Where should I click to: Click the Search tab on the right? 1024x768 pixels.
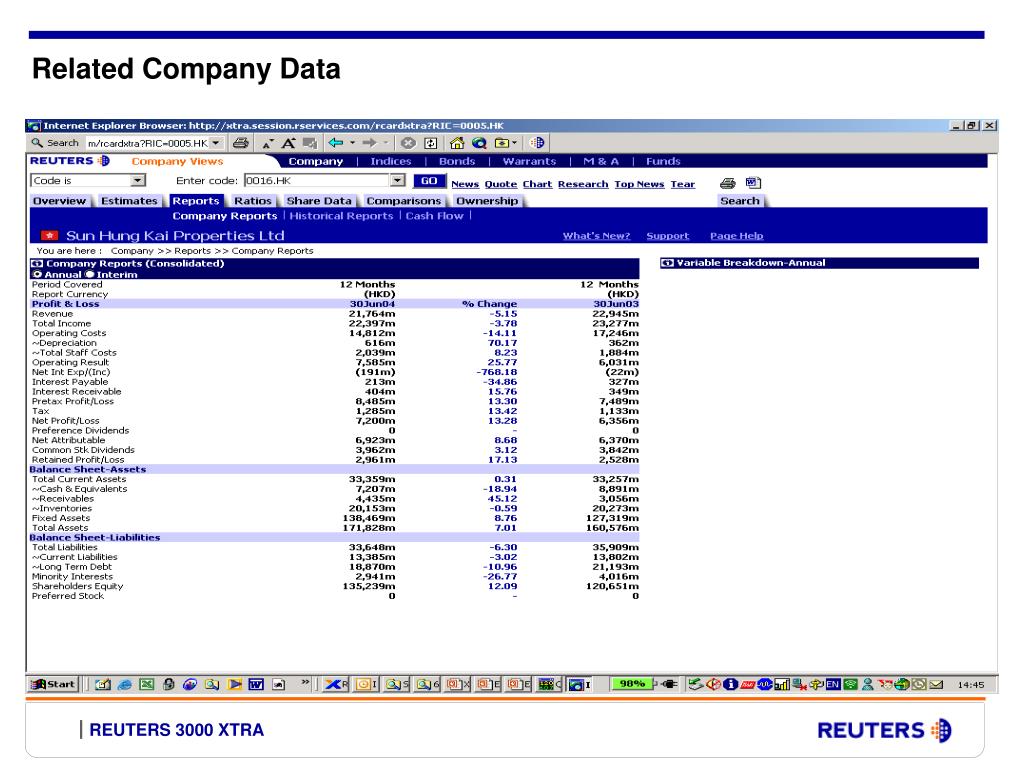(740, 201)
